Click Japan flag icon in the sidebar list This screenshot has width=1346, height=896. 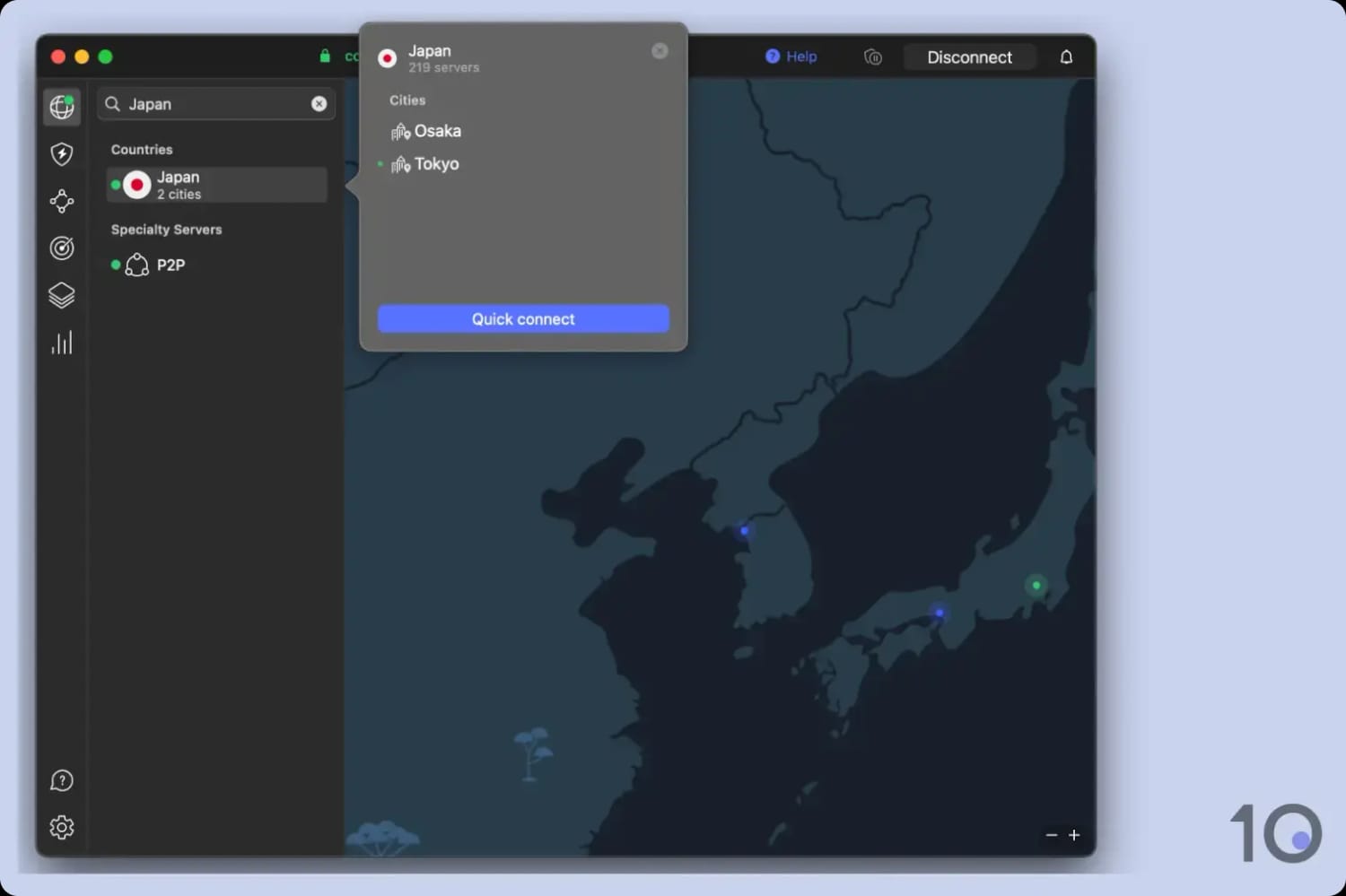pos(136,185)
